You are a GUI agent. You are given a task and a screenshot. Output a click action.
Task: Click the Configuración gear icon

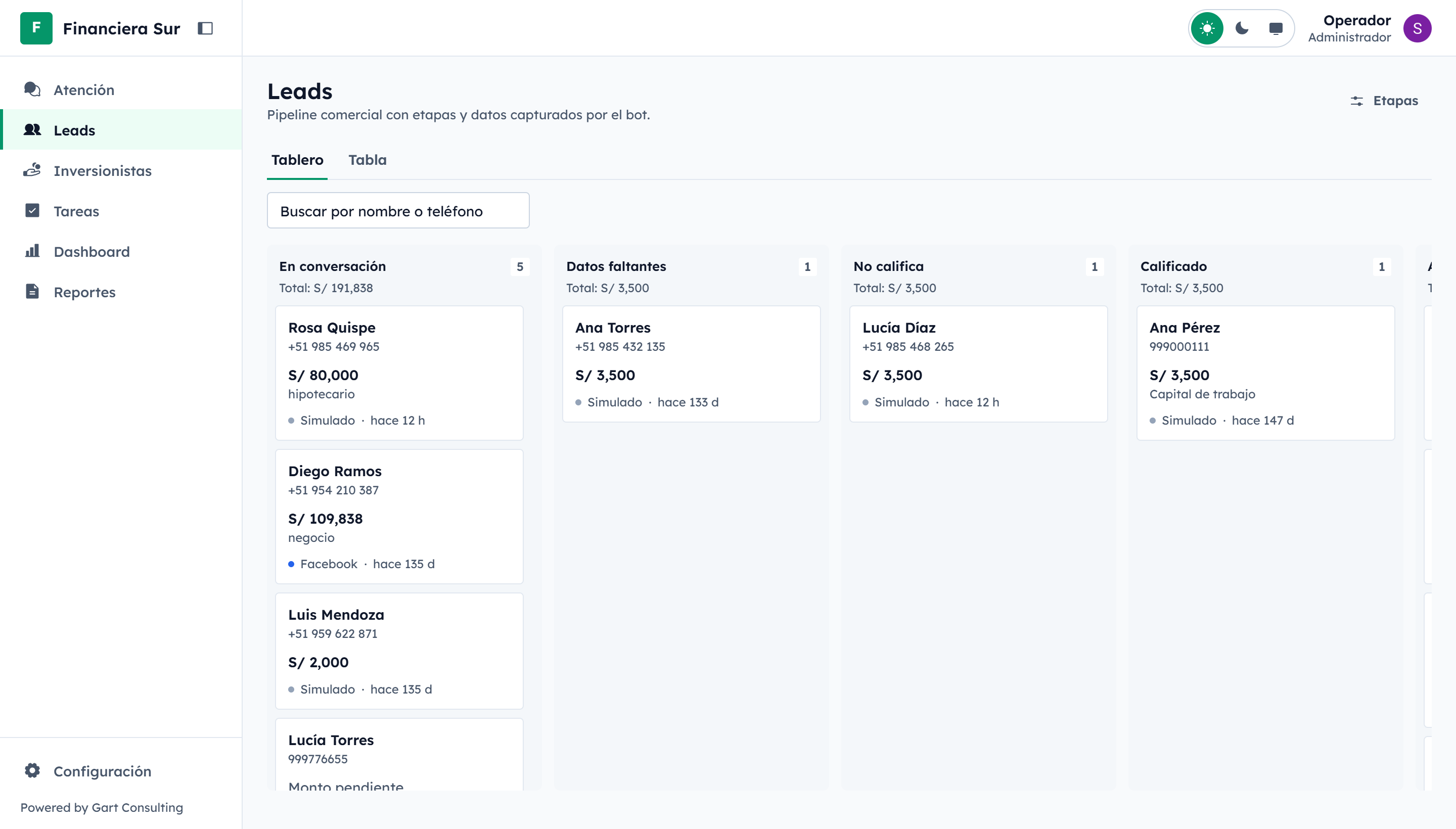point(32,770)
